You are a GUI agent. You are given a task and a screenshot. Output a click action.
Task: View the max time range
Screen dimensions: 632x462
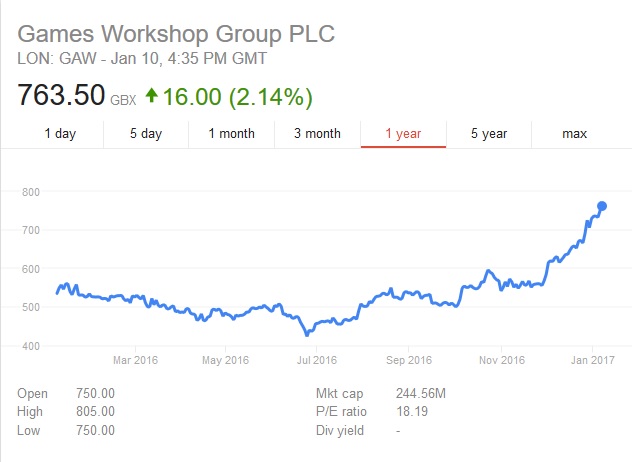pyautogui.click(x=574, y=133)
